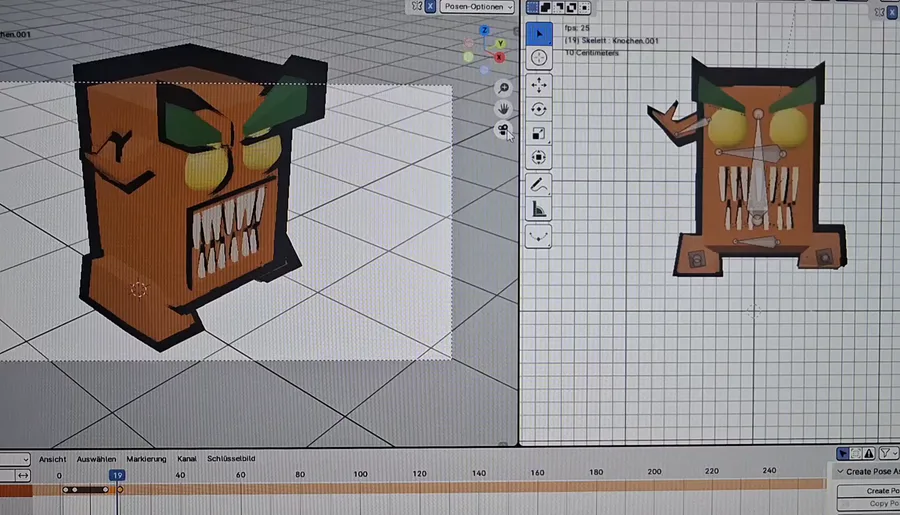Screen dimensions: 900x515
Task: Select the Select Box tool
Action: 538,34
